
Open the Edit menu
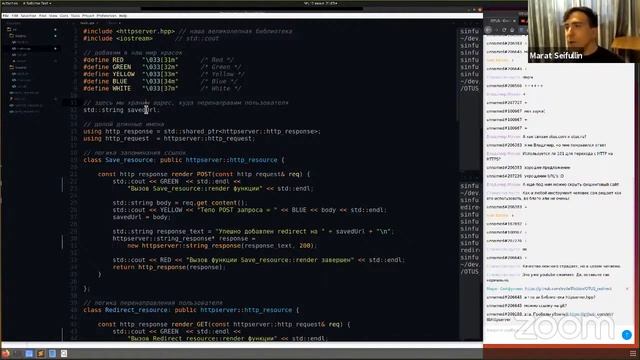15,16
